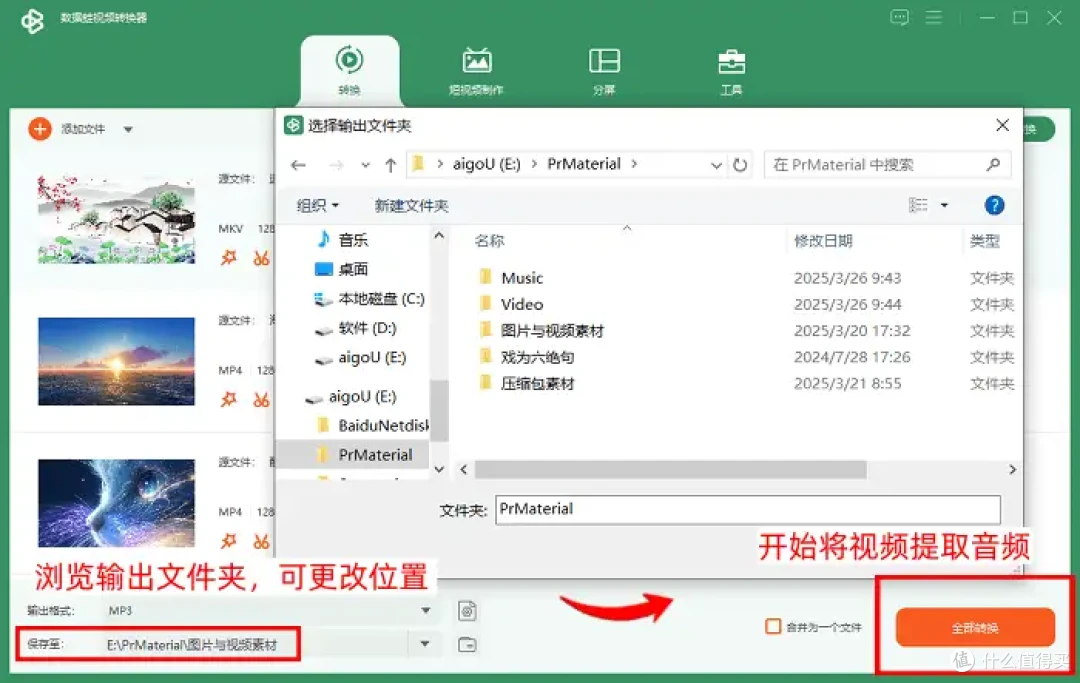Open the 短视频制作 tab
The image size is (1080, 683).
coord(477,70)
